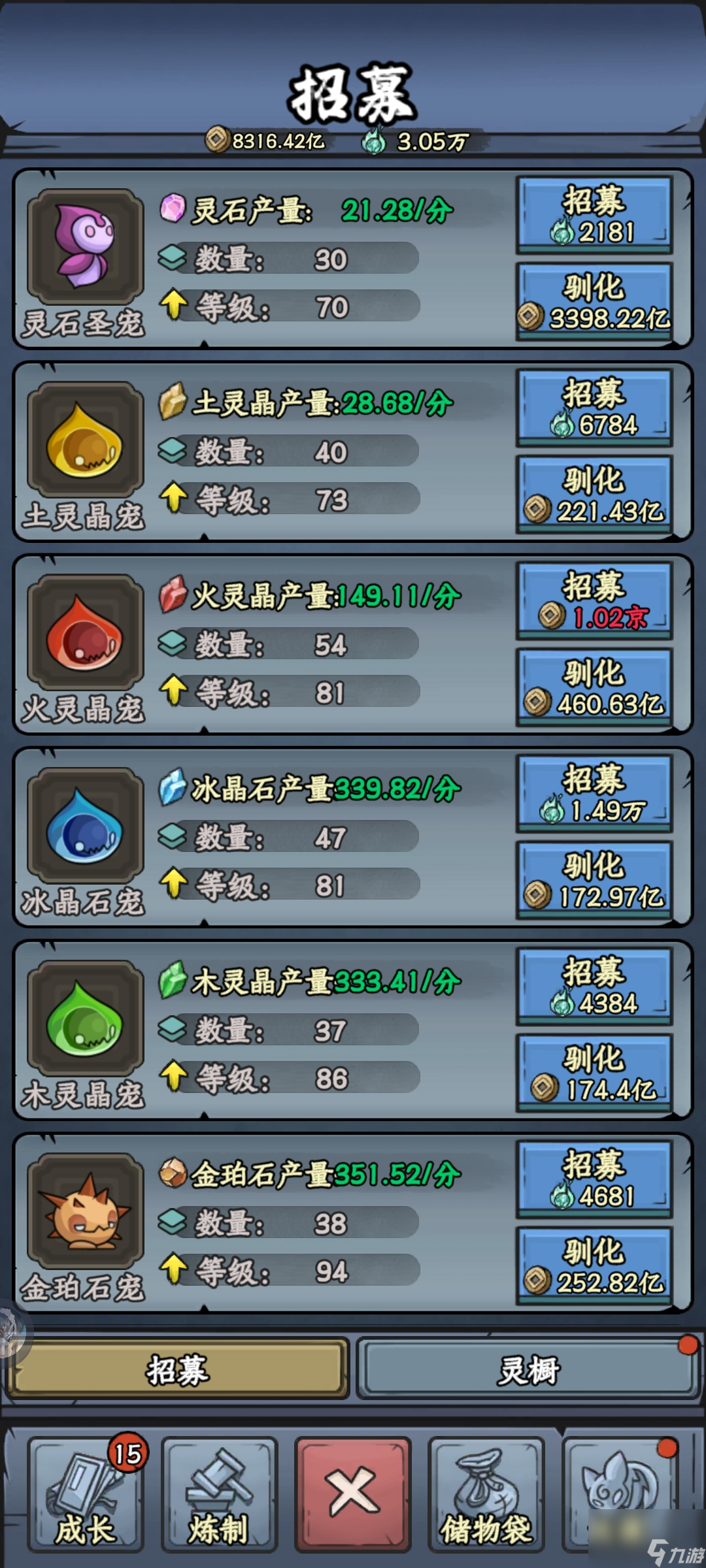Tap the 灵石圣宠 purple pet portrait
The image size is (706, 1568).
pyautogui.click(x=85, y=247)
